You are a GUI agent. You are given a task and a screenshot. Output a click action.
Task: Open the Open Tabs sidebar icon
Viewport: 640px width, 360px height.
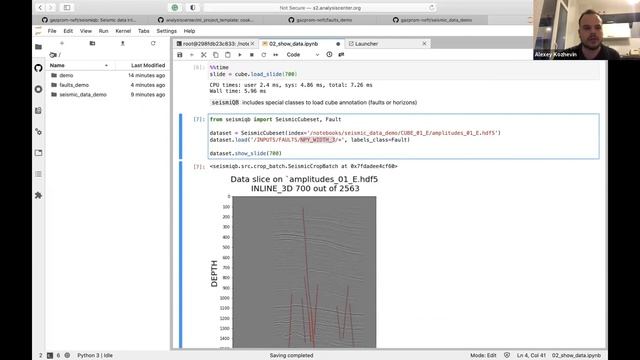[38, 153]
